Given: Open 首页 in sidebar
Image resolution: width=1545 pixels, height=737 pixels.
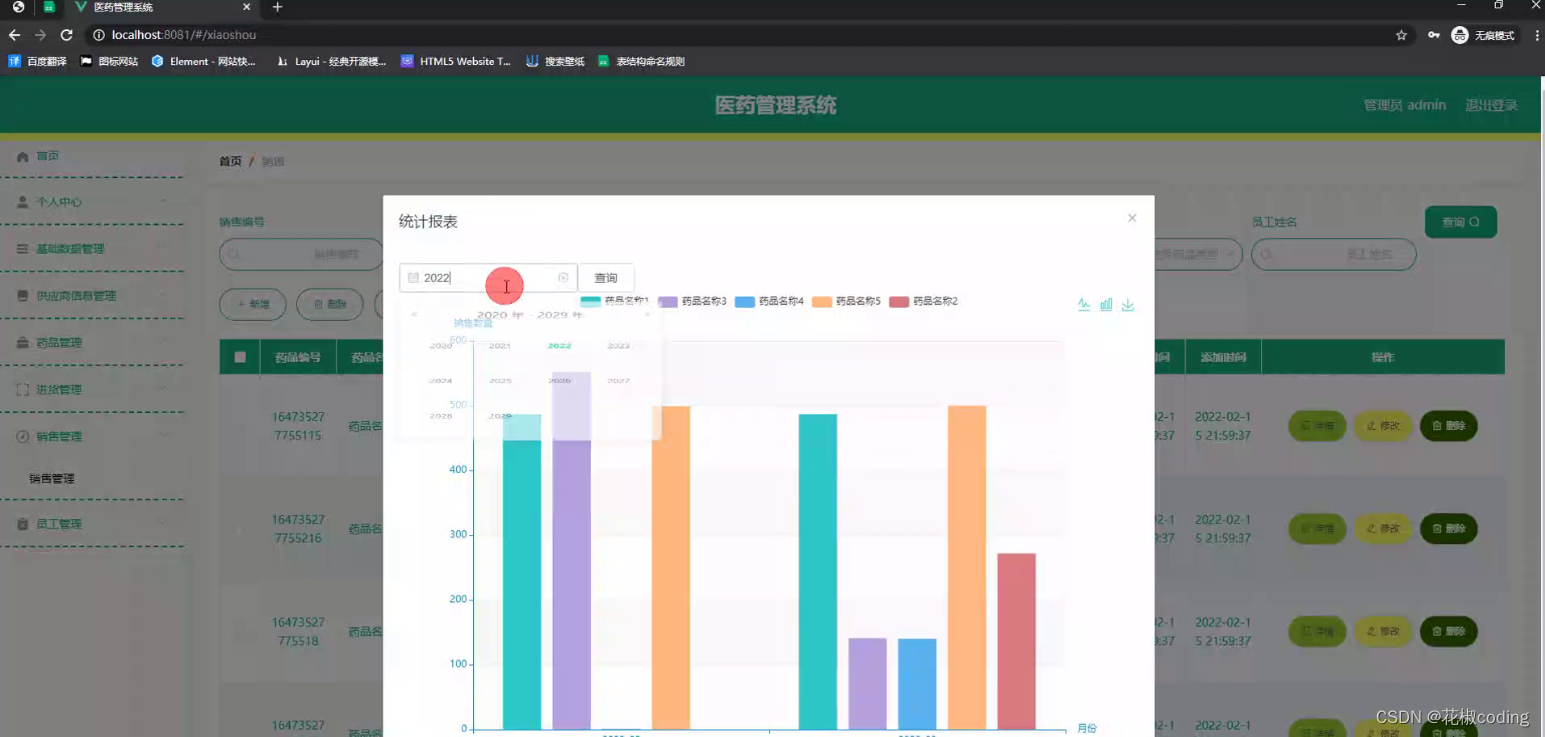Looking at the screenshot, I should click(x=47, y=157).
